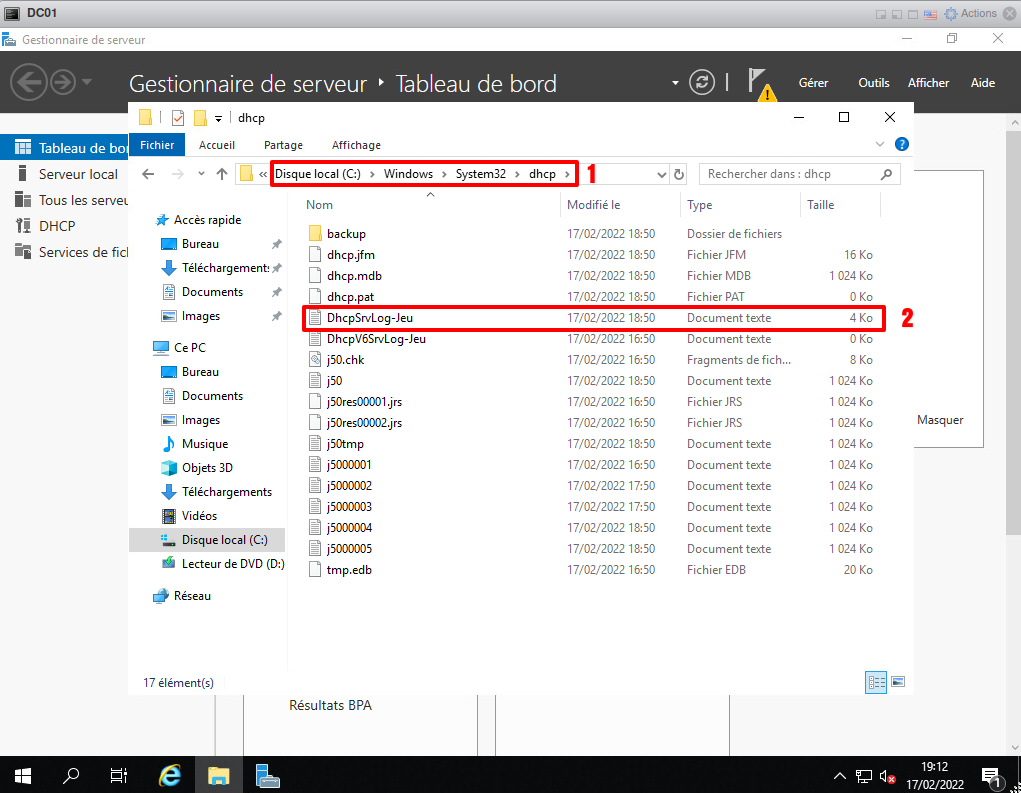
Task: Sort files by the Nom column header
Action: tap(320, 205)
